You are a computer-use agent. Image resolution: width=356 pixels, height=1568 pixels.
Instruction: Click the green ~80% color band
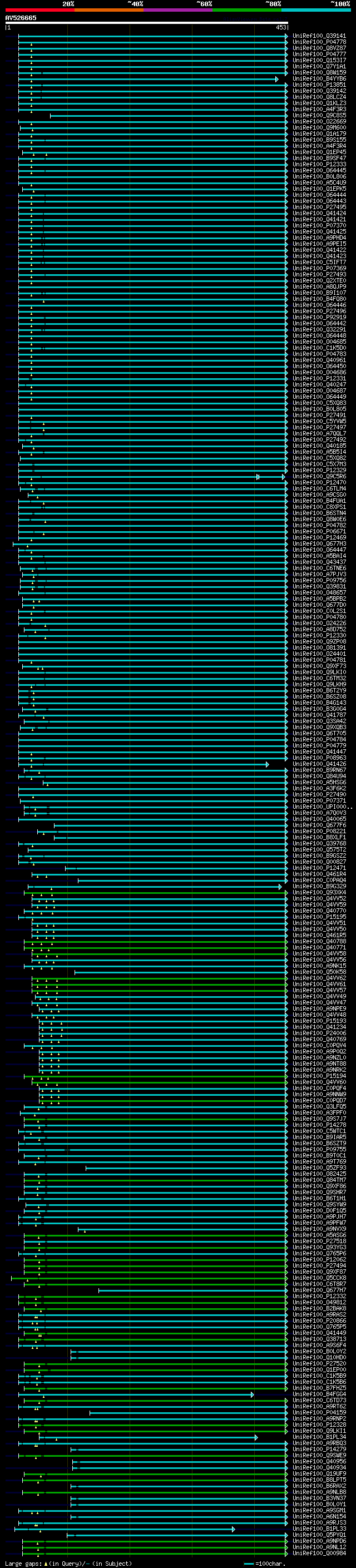[247, 10]
